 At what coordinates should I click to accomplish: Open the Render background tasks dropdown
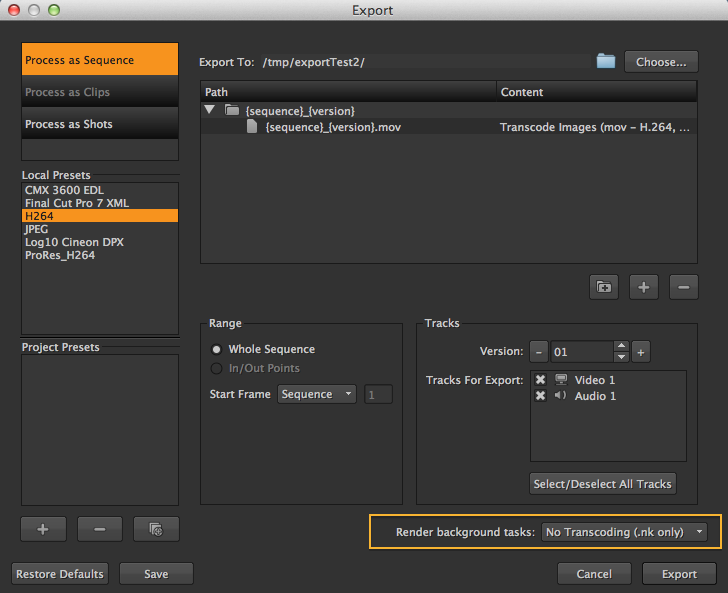(x=623, y=532)
